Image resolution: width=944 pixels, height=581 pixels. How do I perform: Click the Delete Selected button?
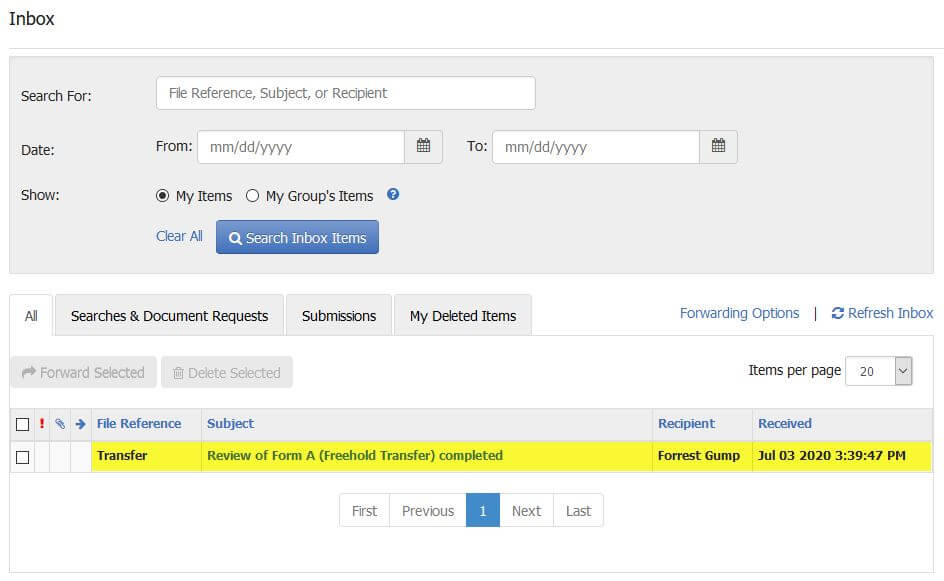[227, 372]
